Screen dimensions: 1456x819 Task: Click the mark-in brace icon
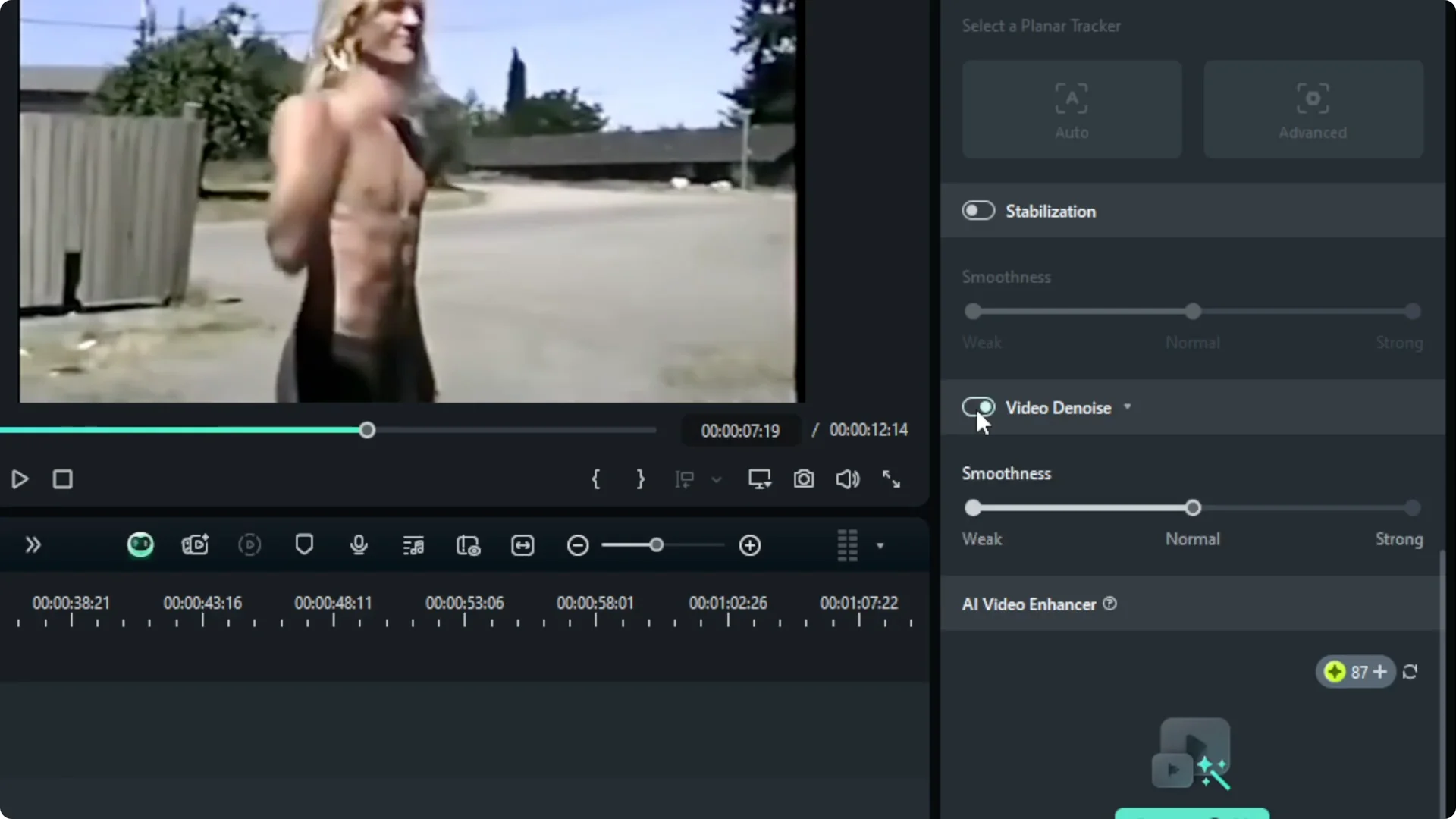[x=597, y=479]
